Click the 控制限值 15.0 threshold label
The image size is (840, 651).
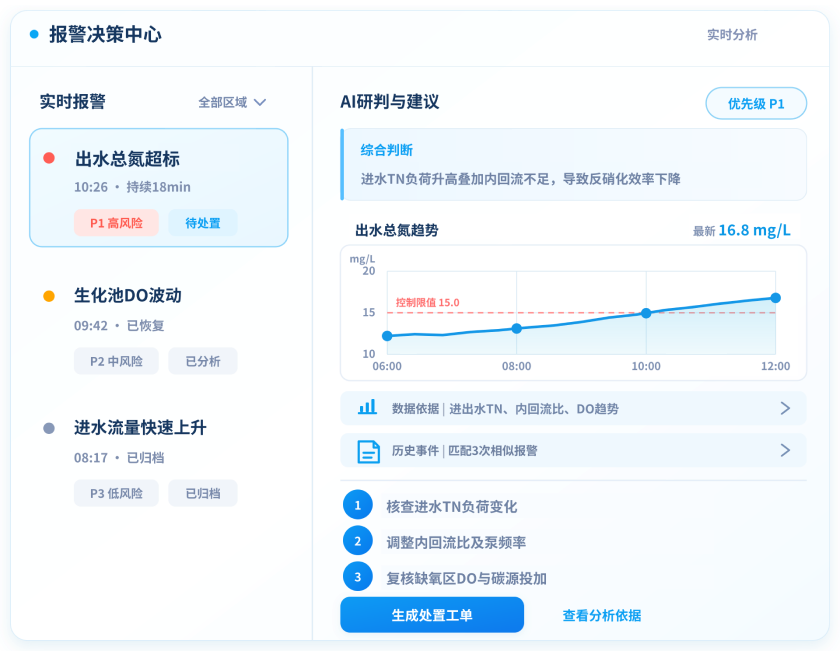(428, 303)
